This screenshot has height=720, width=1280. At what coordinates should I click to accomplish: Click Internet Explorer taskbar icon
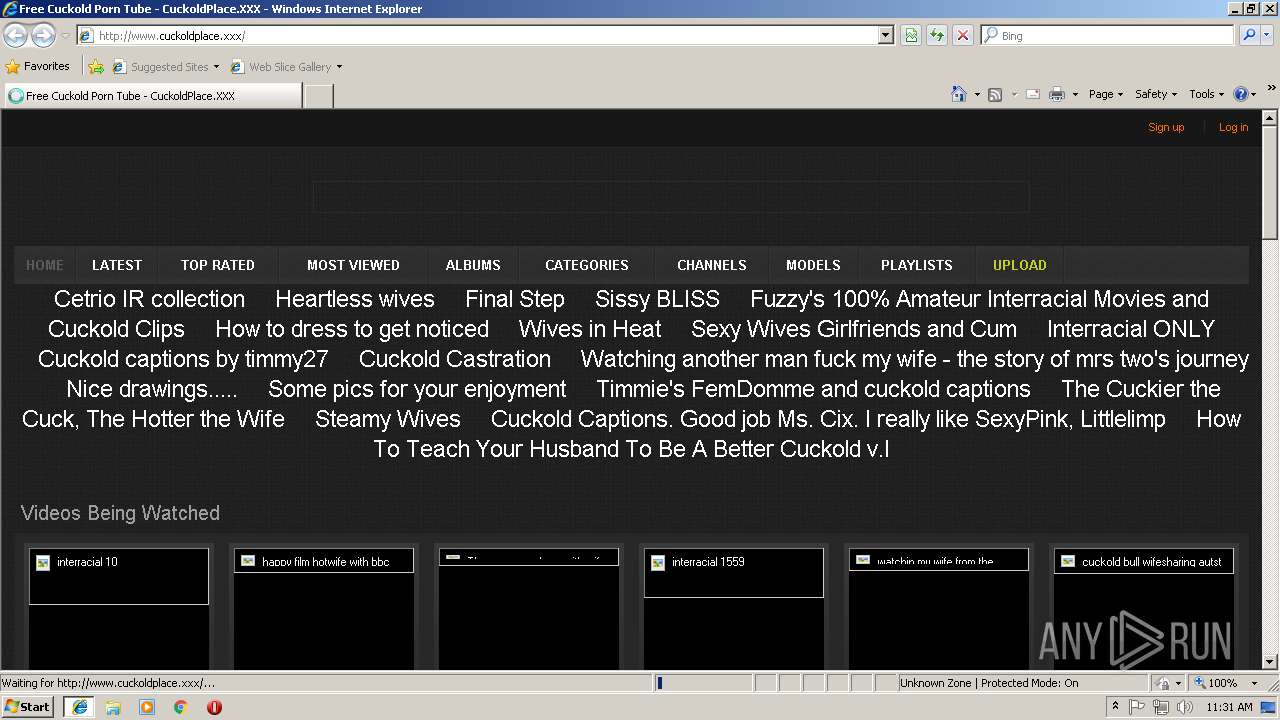coord(79,707)
